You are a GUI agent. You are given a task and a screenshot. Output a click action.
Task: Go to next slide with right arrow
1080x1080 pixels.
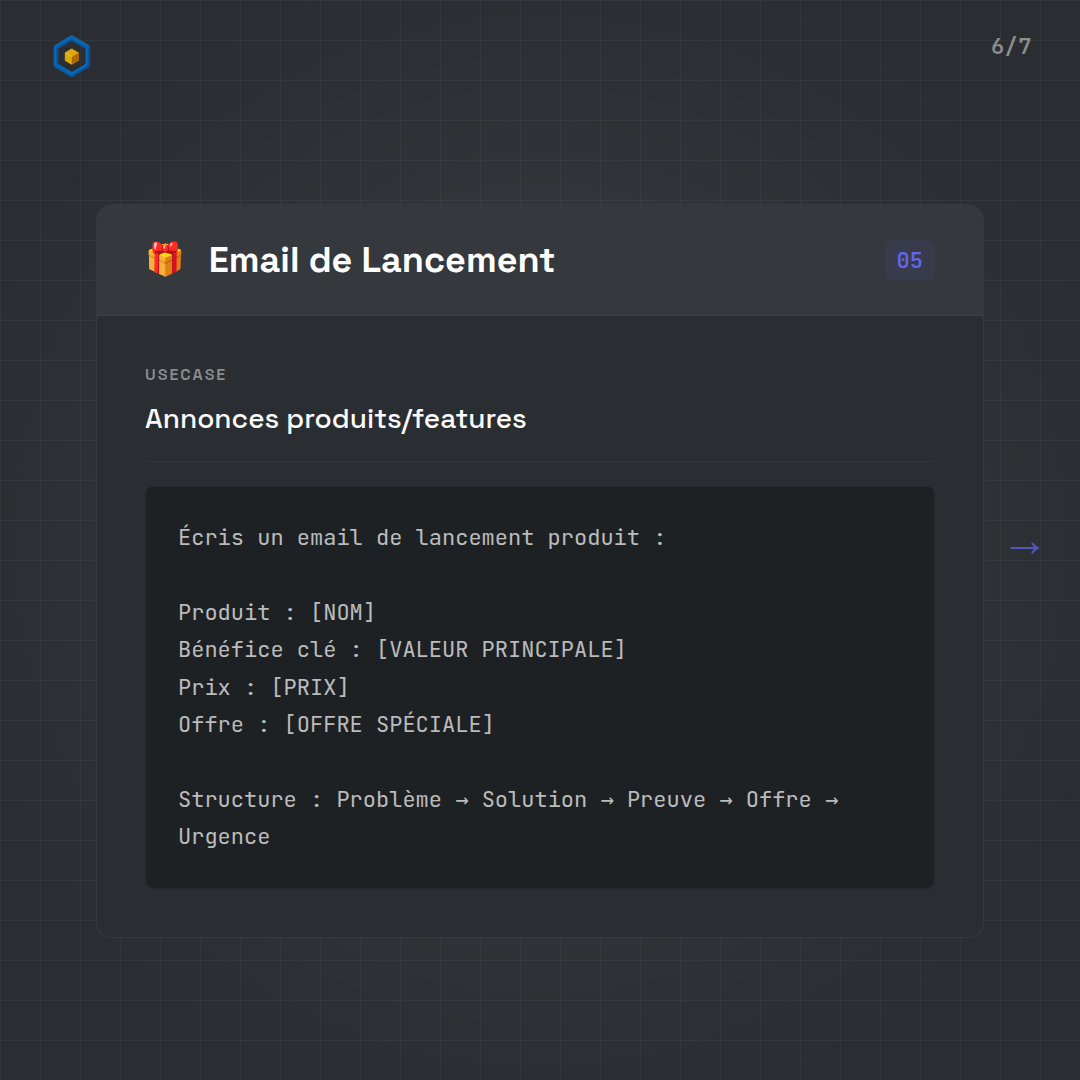1024,548
